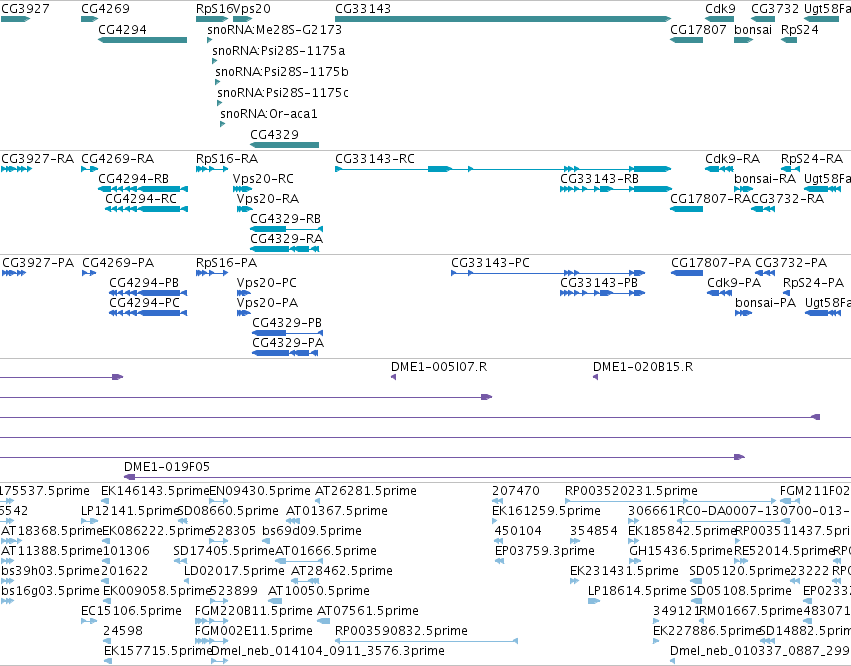Open the GH15436.5prime EST label

pos(681,551)
